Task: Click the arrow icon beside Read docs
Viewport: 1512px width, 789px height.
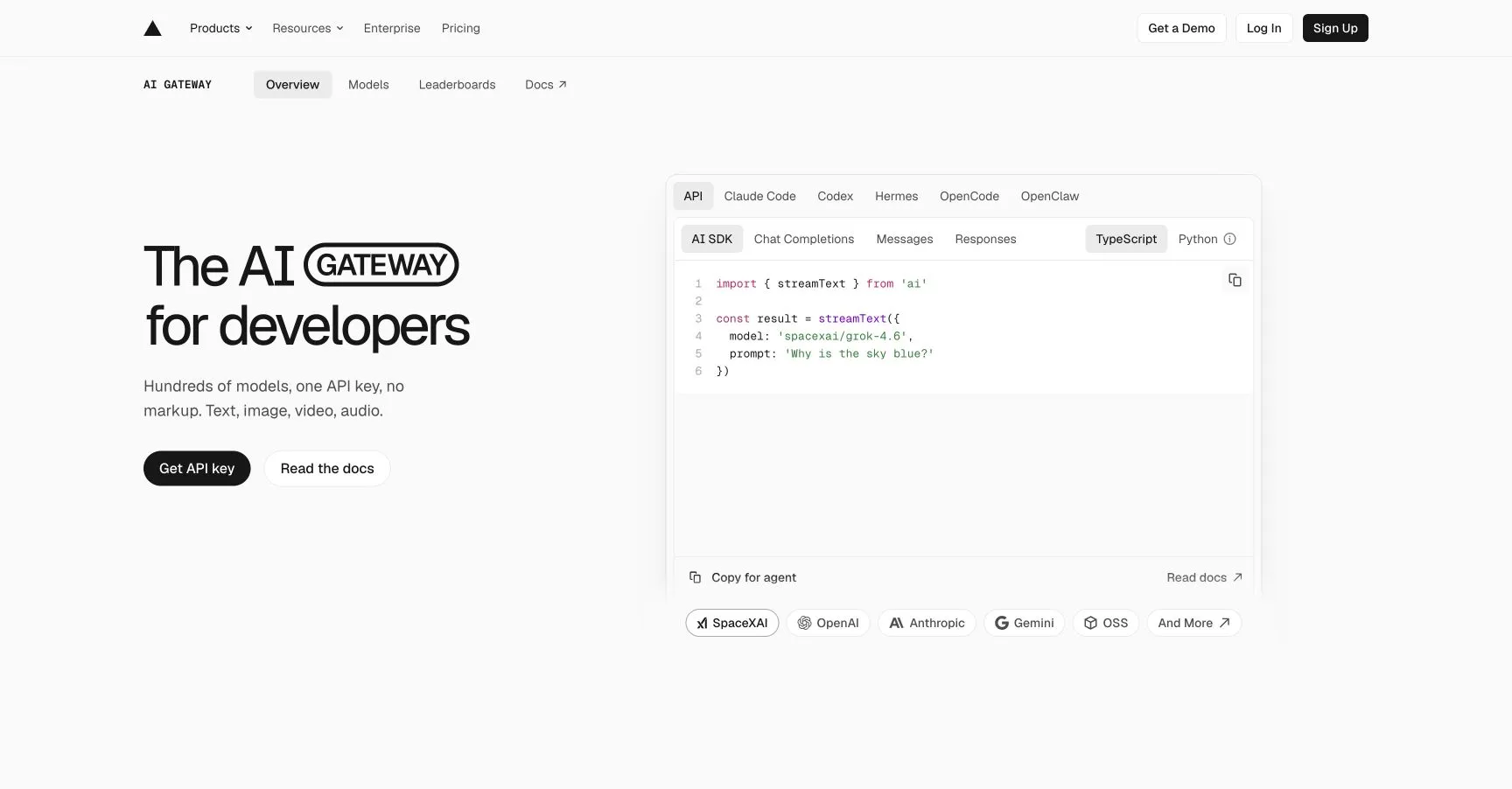Action: pyautogui.click(x=1237, y=577)
